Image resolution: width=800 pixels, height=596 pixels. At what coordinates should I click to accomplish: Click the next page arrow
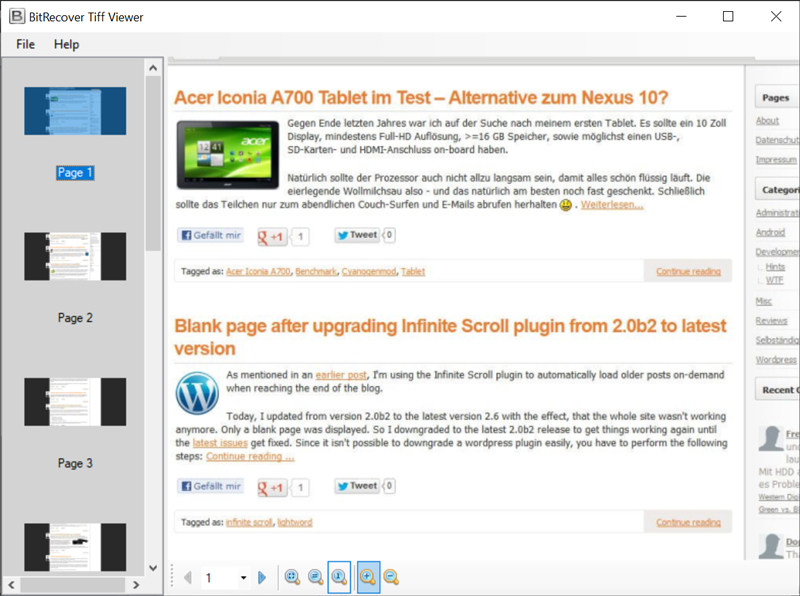[262, 577]
